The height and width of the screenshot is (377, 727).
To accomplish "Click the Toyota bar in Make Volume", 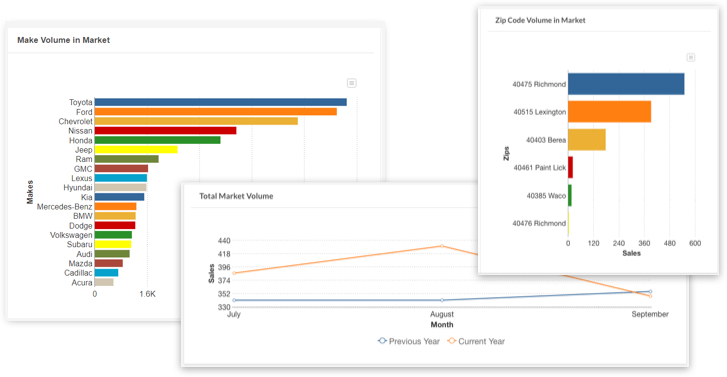I will point(221,102).
